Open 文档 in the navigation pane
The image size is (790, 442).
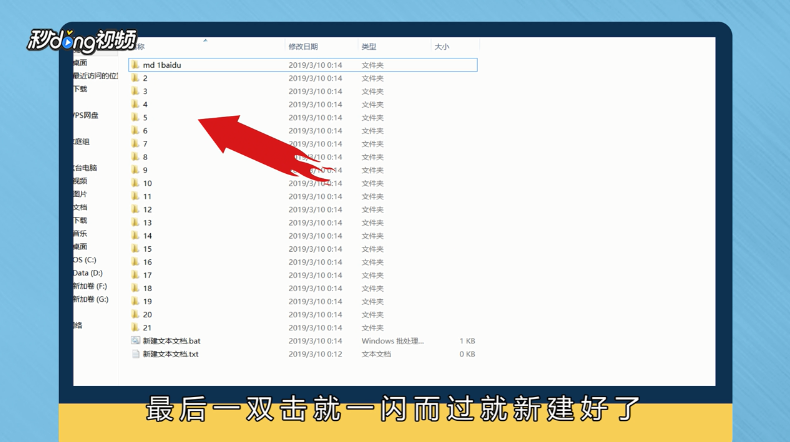tap(81, 207)
